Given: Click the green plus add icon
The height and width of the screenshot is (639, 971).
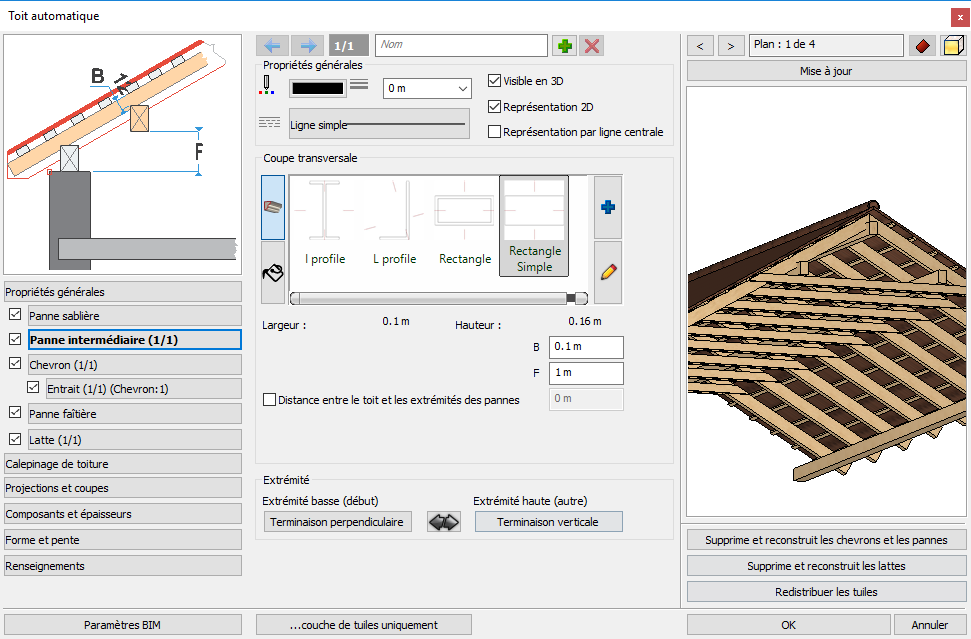Looking at the screenshot, I should click(x=564, y=45).
